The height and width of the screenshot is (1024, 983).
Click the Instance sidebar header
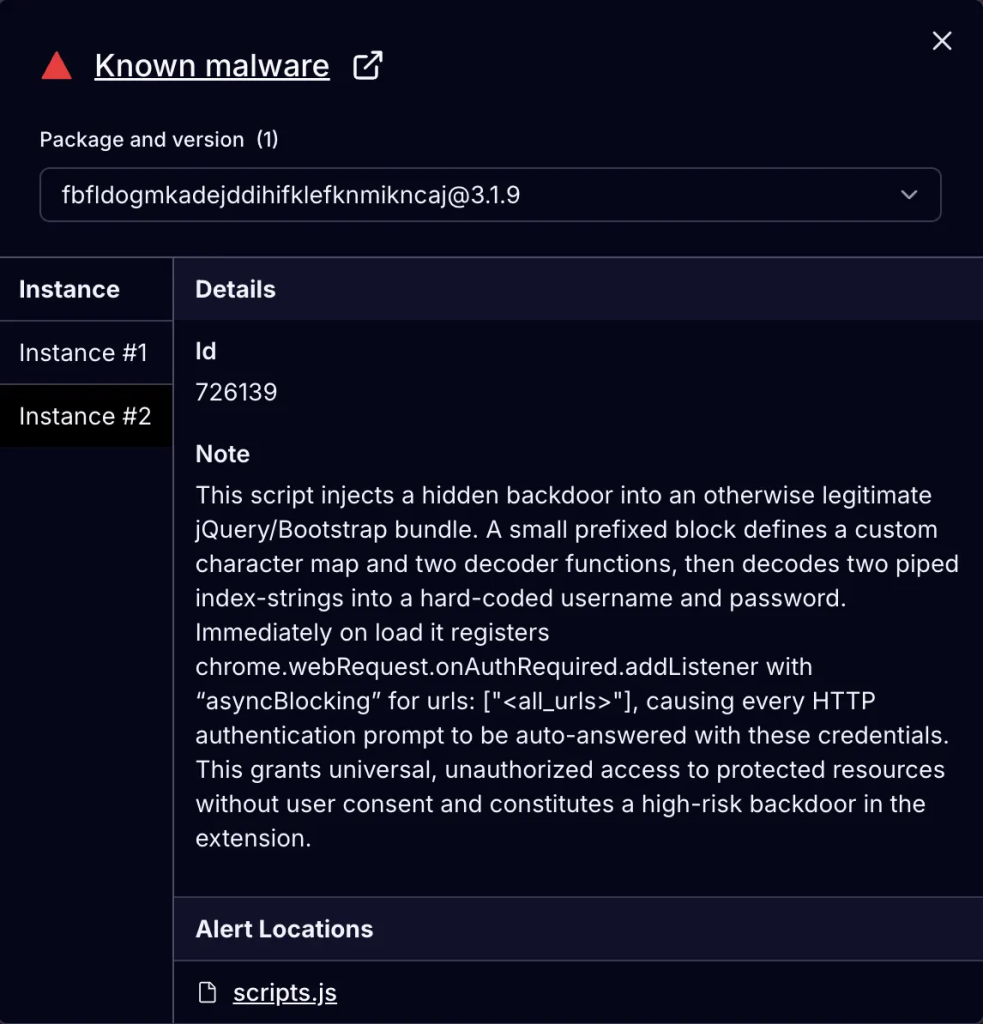(x=68, y=289)
